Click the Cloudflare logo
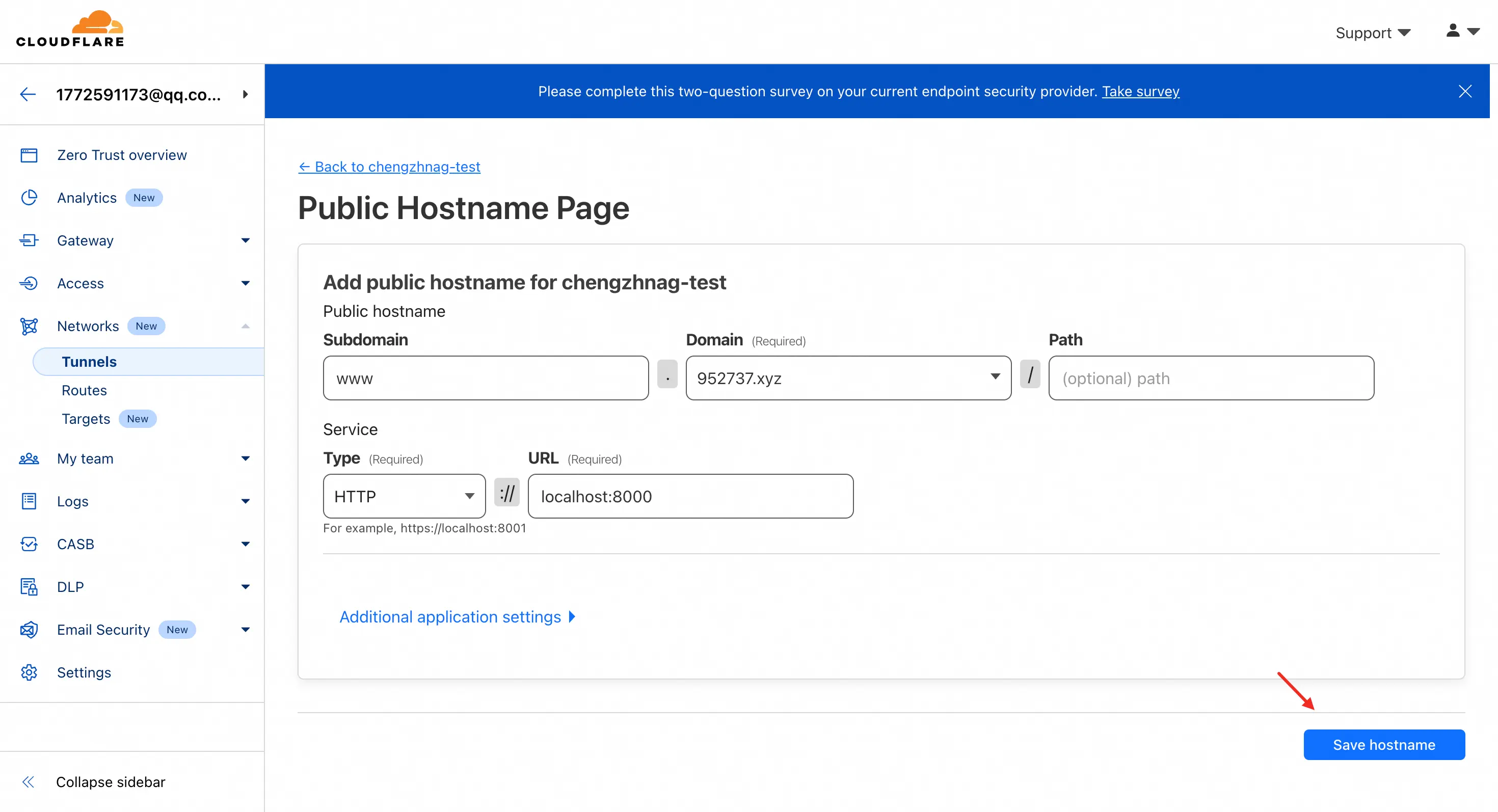1498x812 pixels. click(x=70, y=29)
